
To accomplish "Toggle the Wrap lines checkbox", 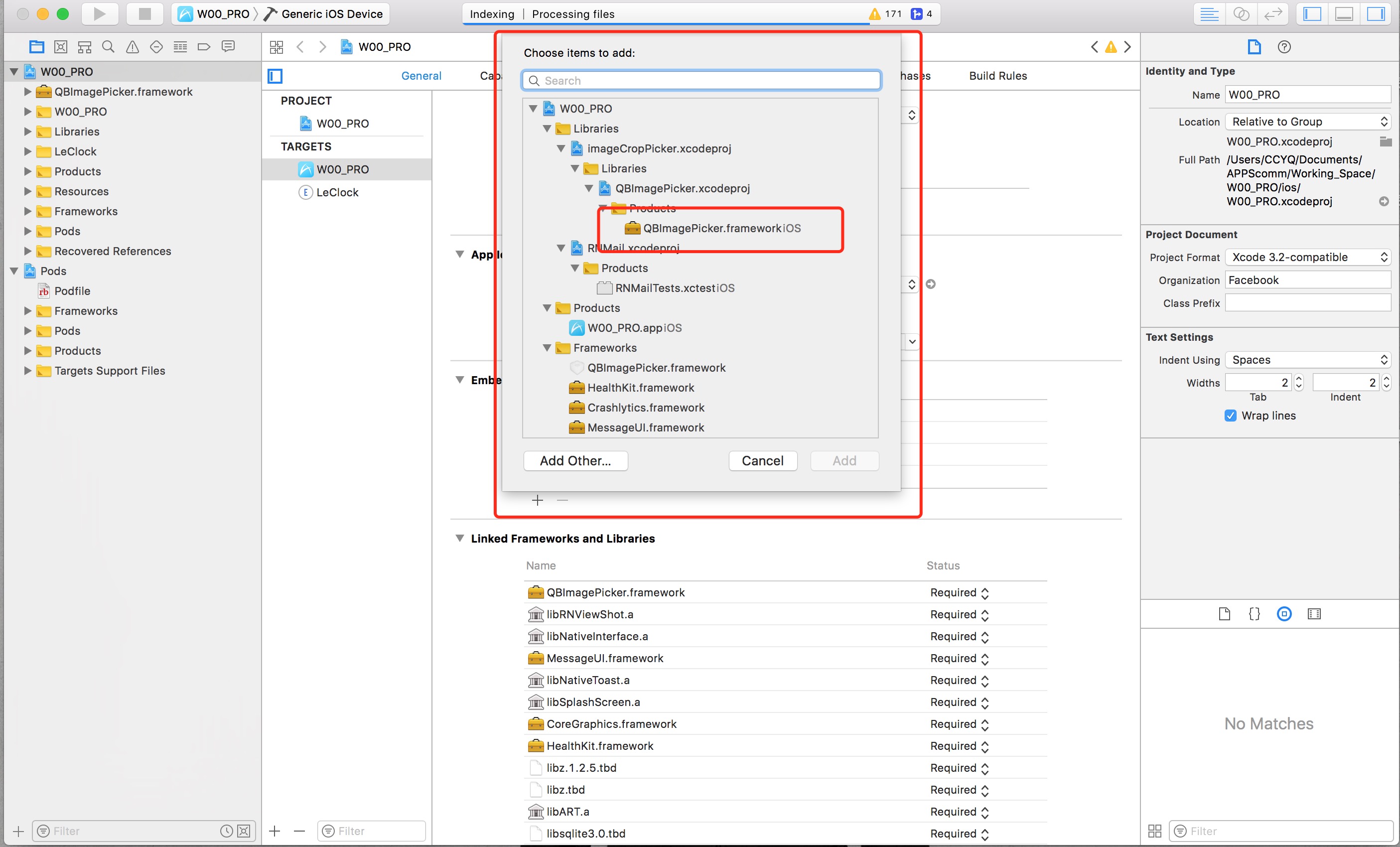I will tap(1231, 415).
